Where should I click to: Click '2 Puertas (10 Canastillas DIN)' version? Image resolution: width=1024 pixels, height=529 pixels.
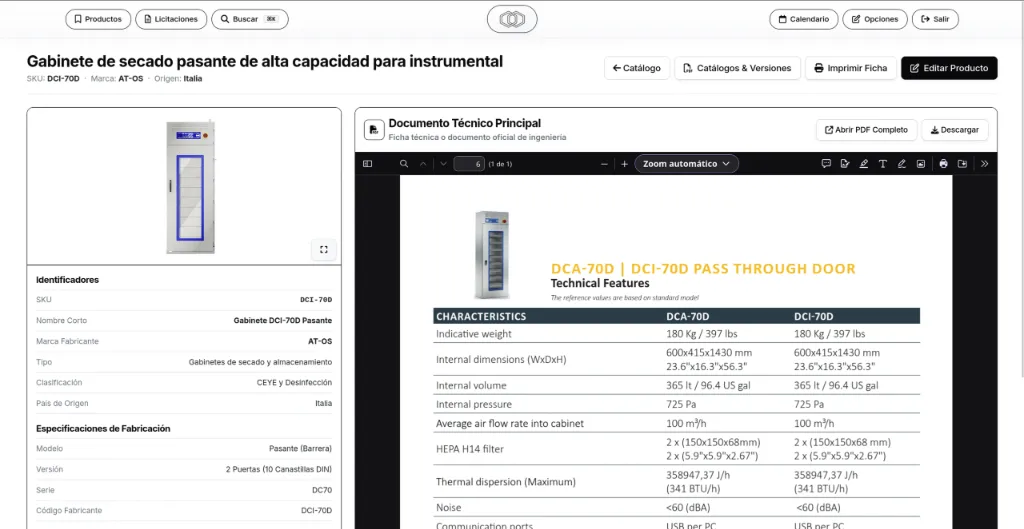tap(279, 470)
